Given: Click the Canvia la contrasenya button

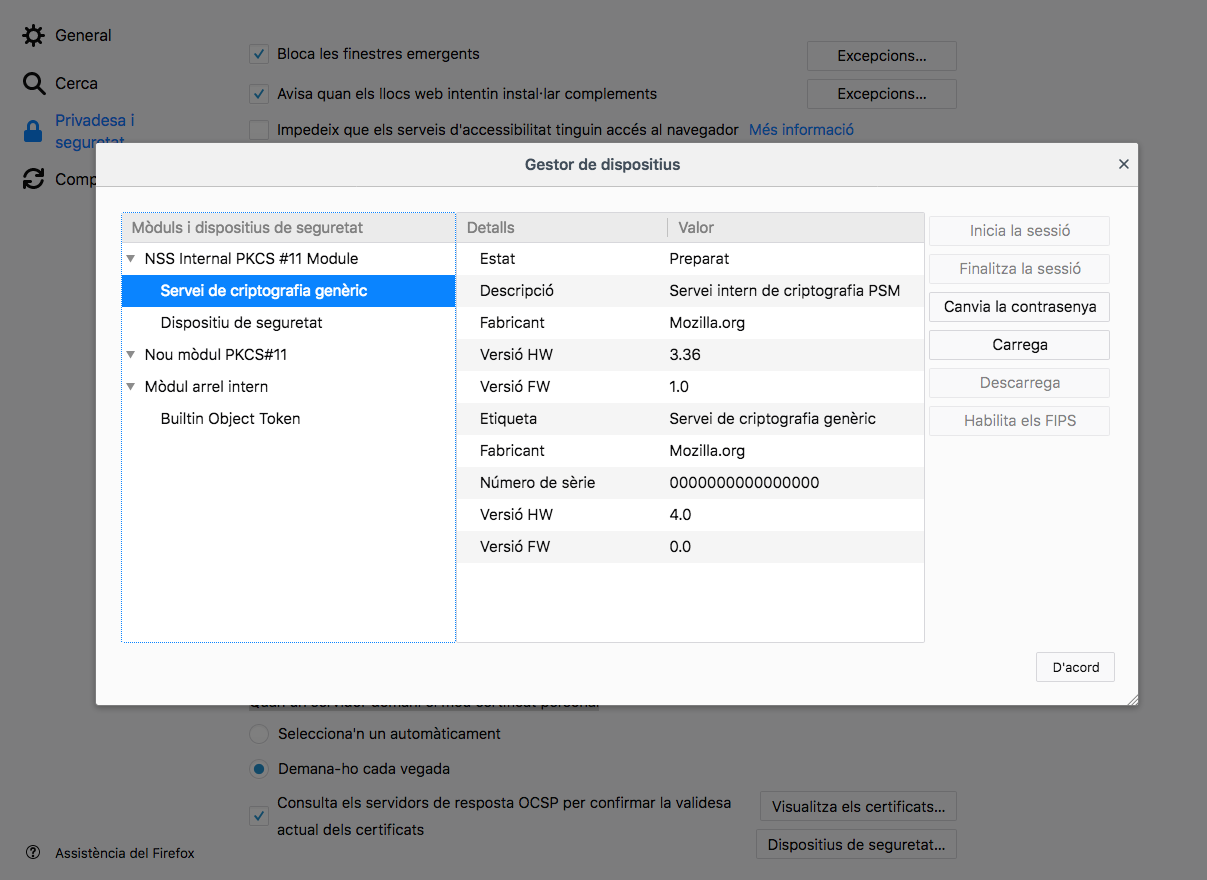Looking at the screenshot, I should click(x=1019, y=307).
